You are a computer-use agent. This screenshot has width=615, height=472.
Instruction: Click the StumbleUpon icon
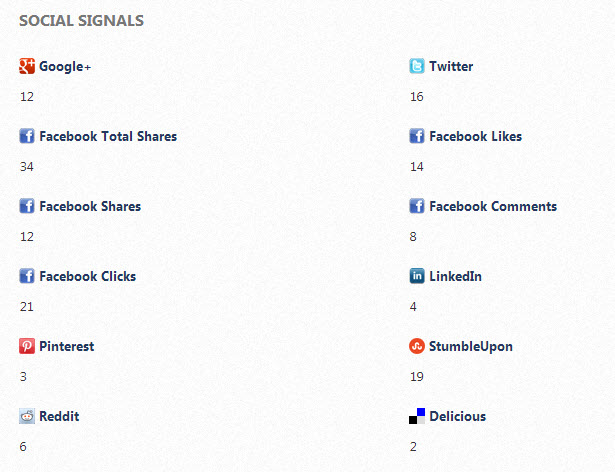click(x=417, y=347)
